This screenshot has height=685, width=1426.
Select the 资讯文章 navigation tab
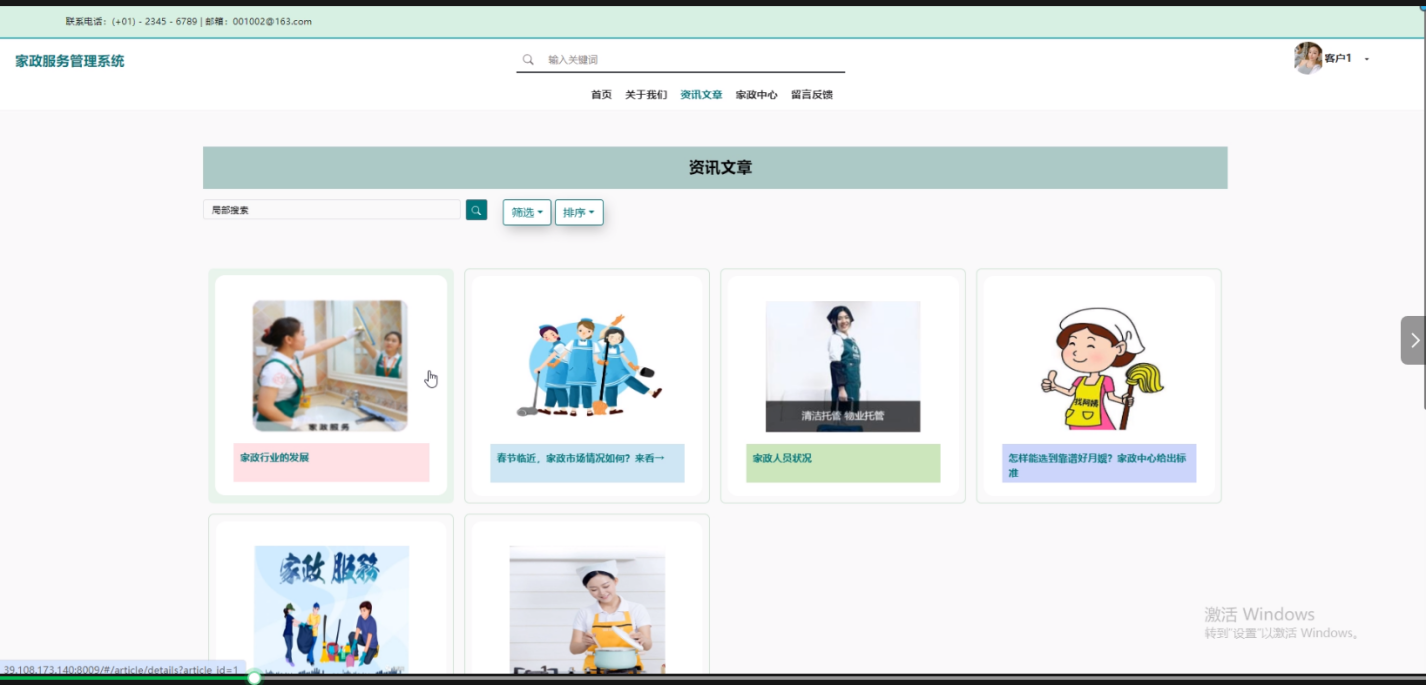[x=701, y=95]
